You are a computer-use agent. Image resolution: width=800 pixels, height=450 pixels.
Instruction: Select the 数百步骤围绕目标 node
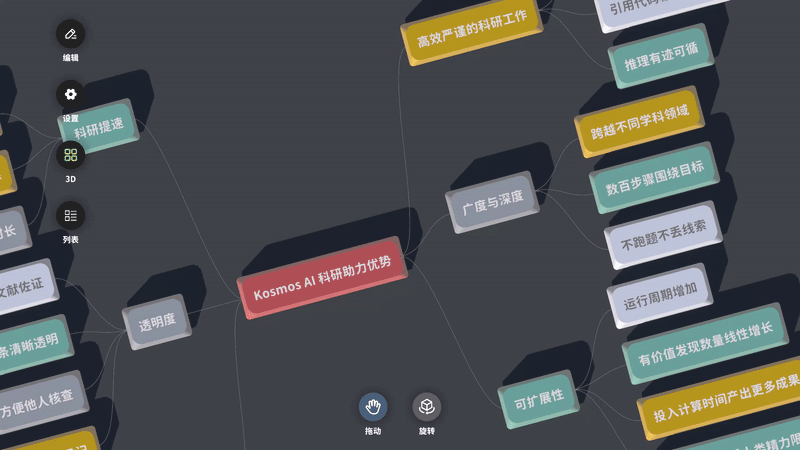[654, 177]
